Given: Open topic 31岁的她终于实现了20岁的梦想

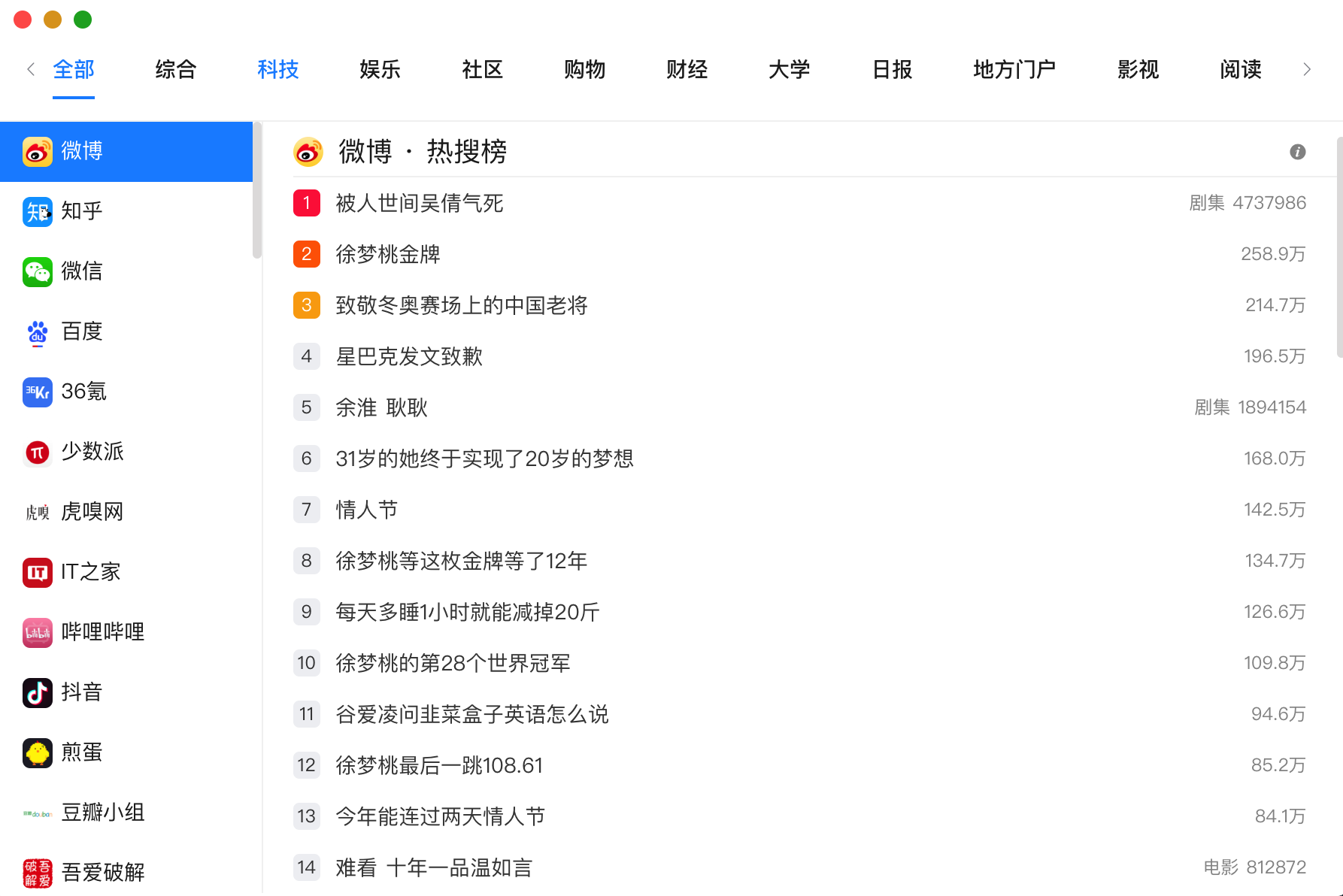Looking at the screenshot, I should (x=485, y=459).
